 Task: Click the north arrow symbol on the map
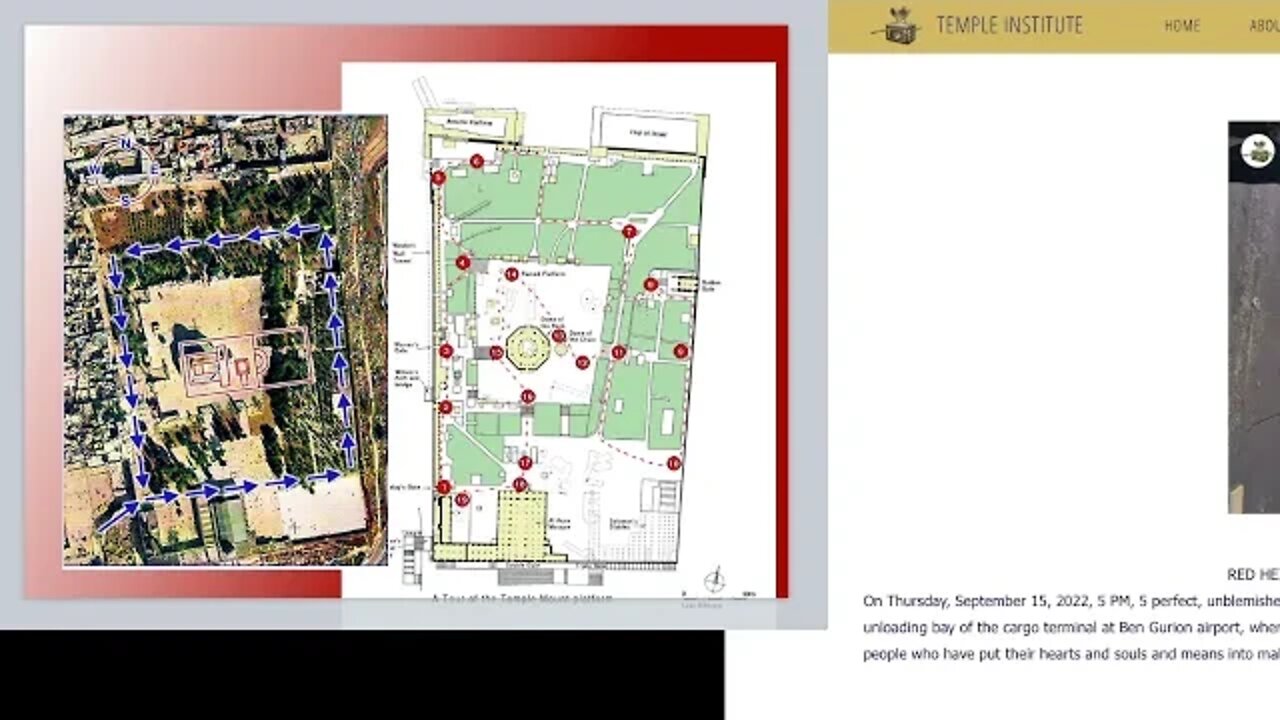tap(715, 580)
